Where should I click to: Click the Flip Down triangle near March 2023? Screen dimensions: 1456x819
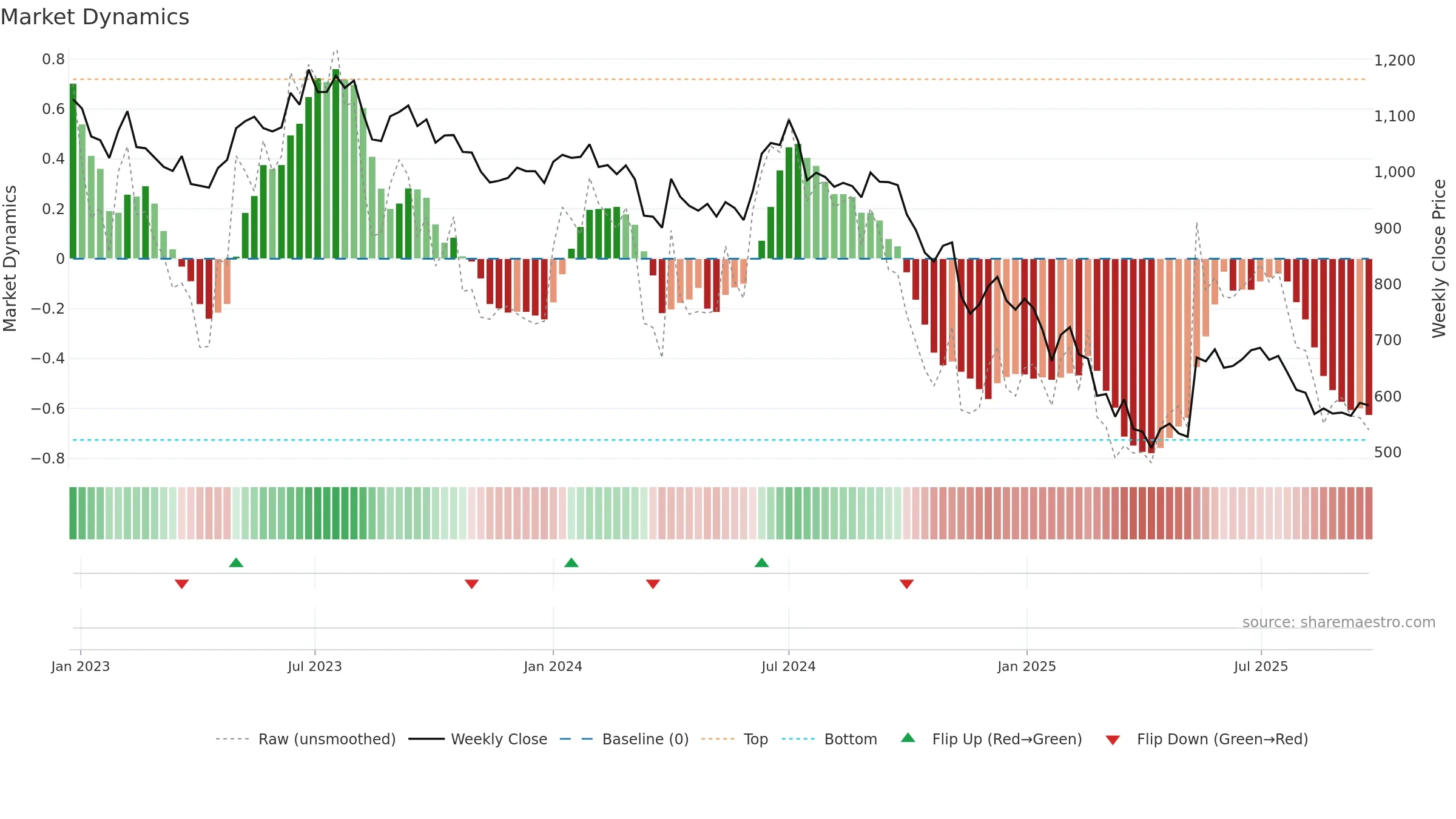[x=182, y=584]
